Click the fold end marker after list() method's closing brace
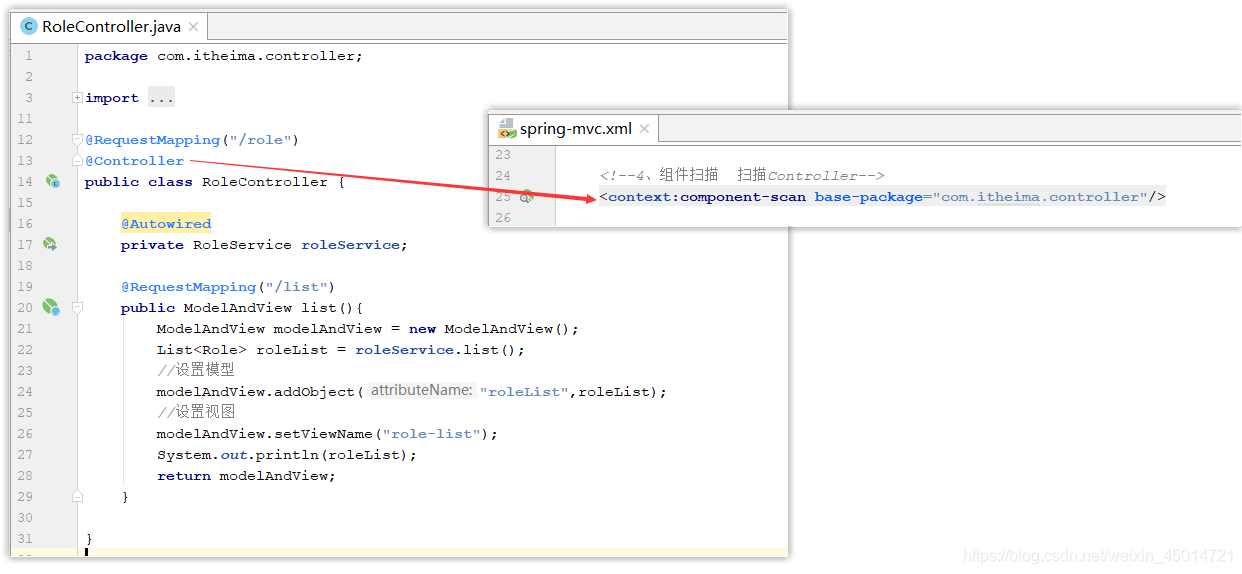 77,496
